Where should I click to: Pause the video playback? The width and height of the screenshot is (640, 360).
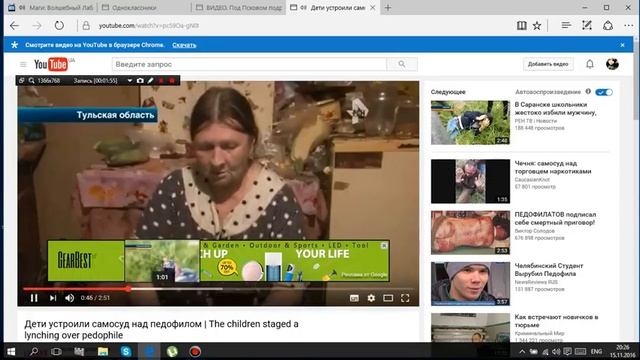(x=34, y=298)
